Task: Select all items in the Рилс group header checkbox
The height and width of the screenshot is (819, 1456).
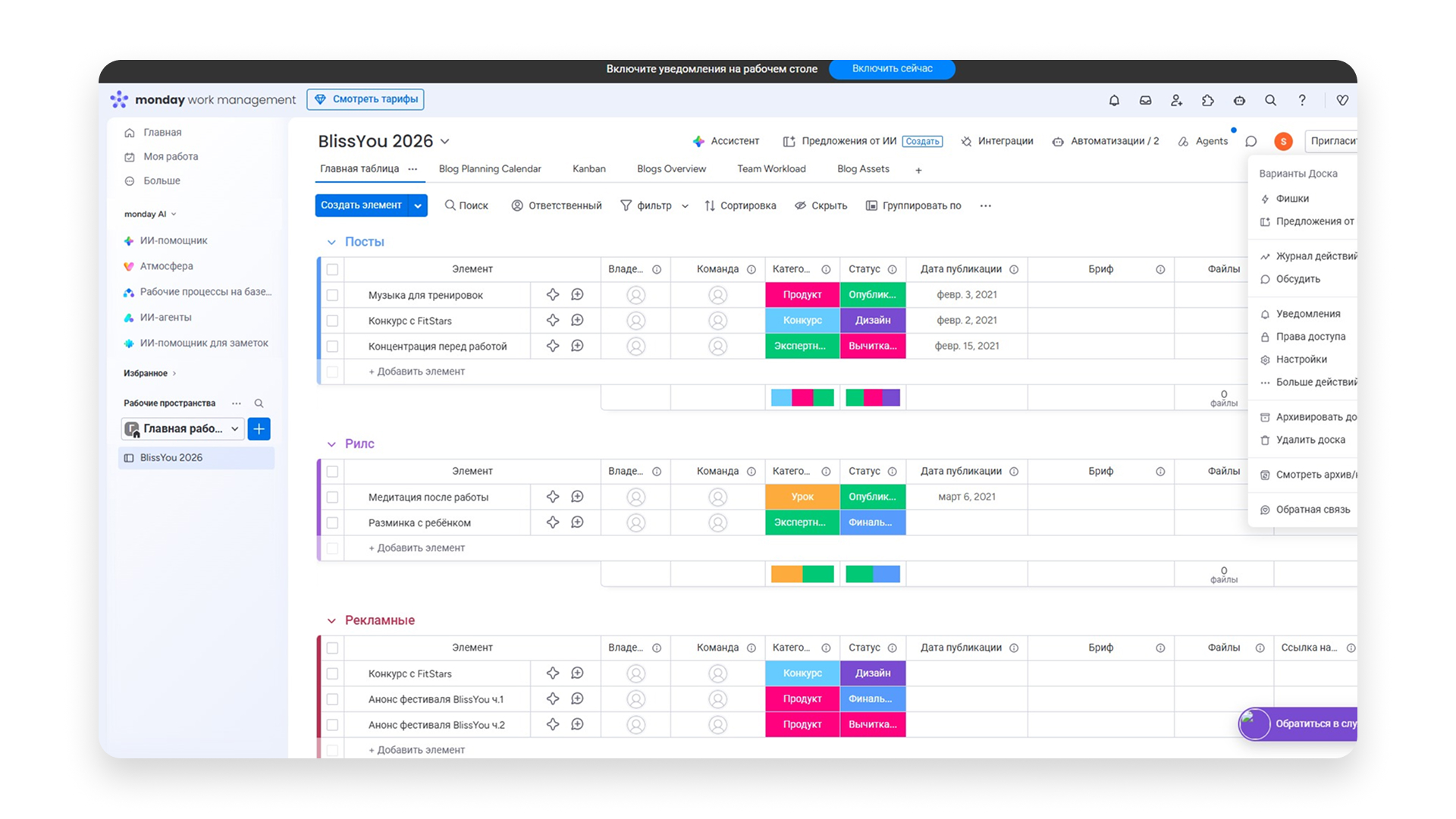Action: click(x=332, y=472)
